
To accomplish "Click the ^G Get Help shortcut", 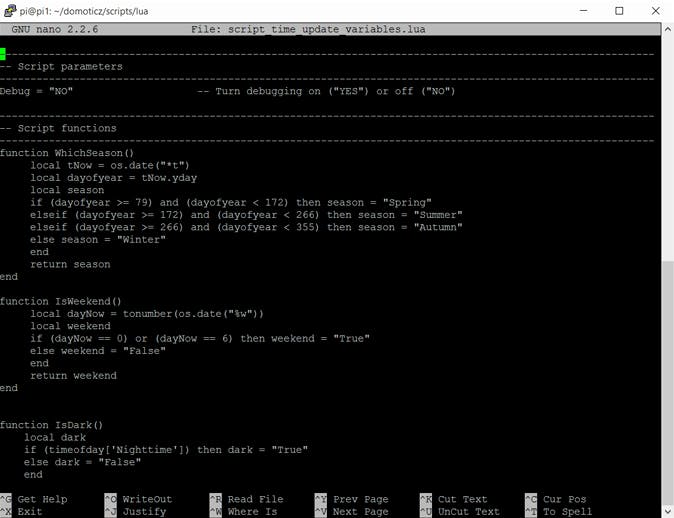I will coord(34,500).
